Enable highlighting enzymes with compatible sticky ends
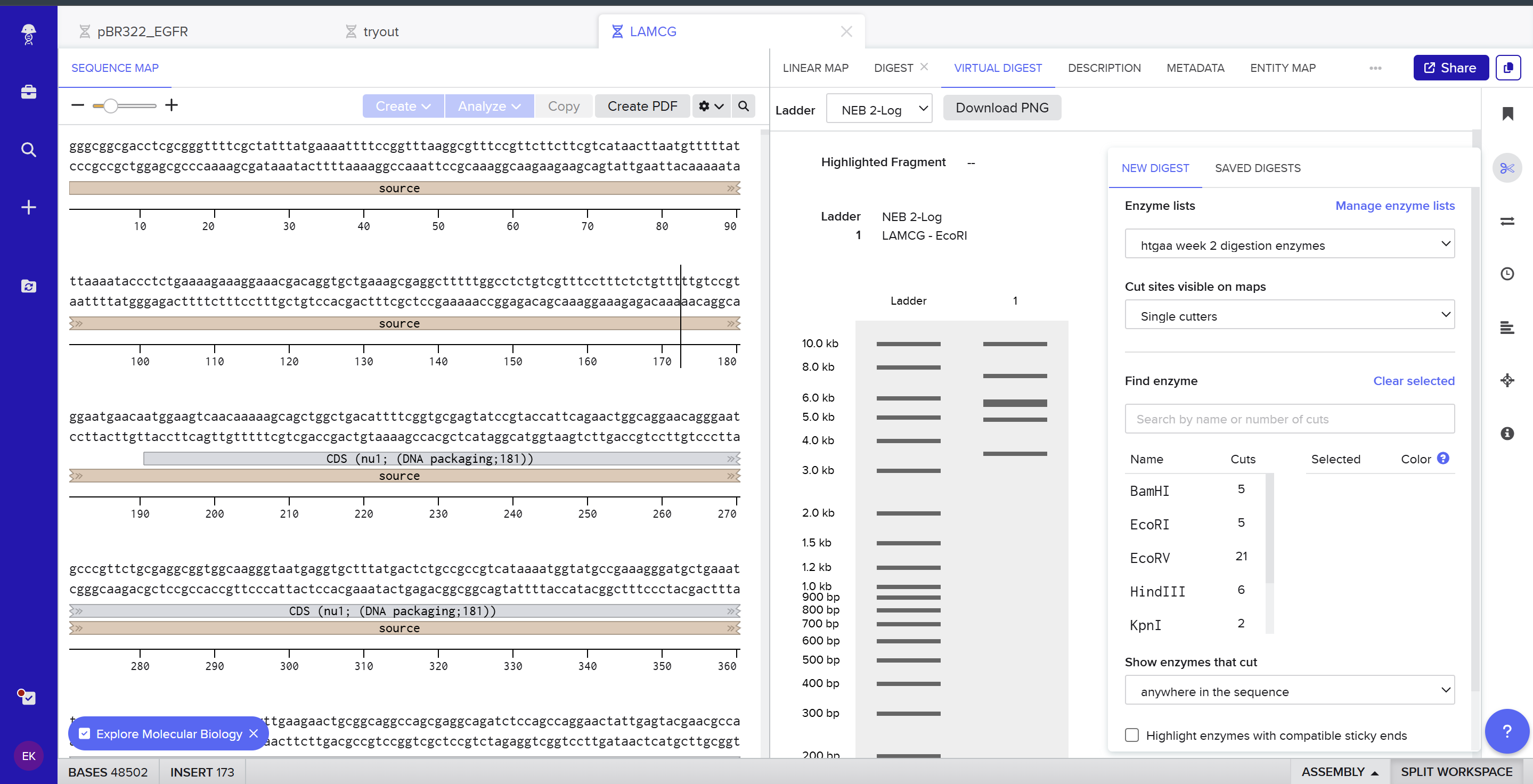This screenshot has width=1533, height=784. click(1131, 735)
